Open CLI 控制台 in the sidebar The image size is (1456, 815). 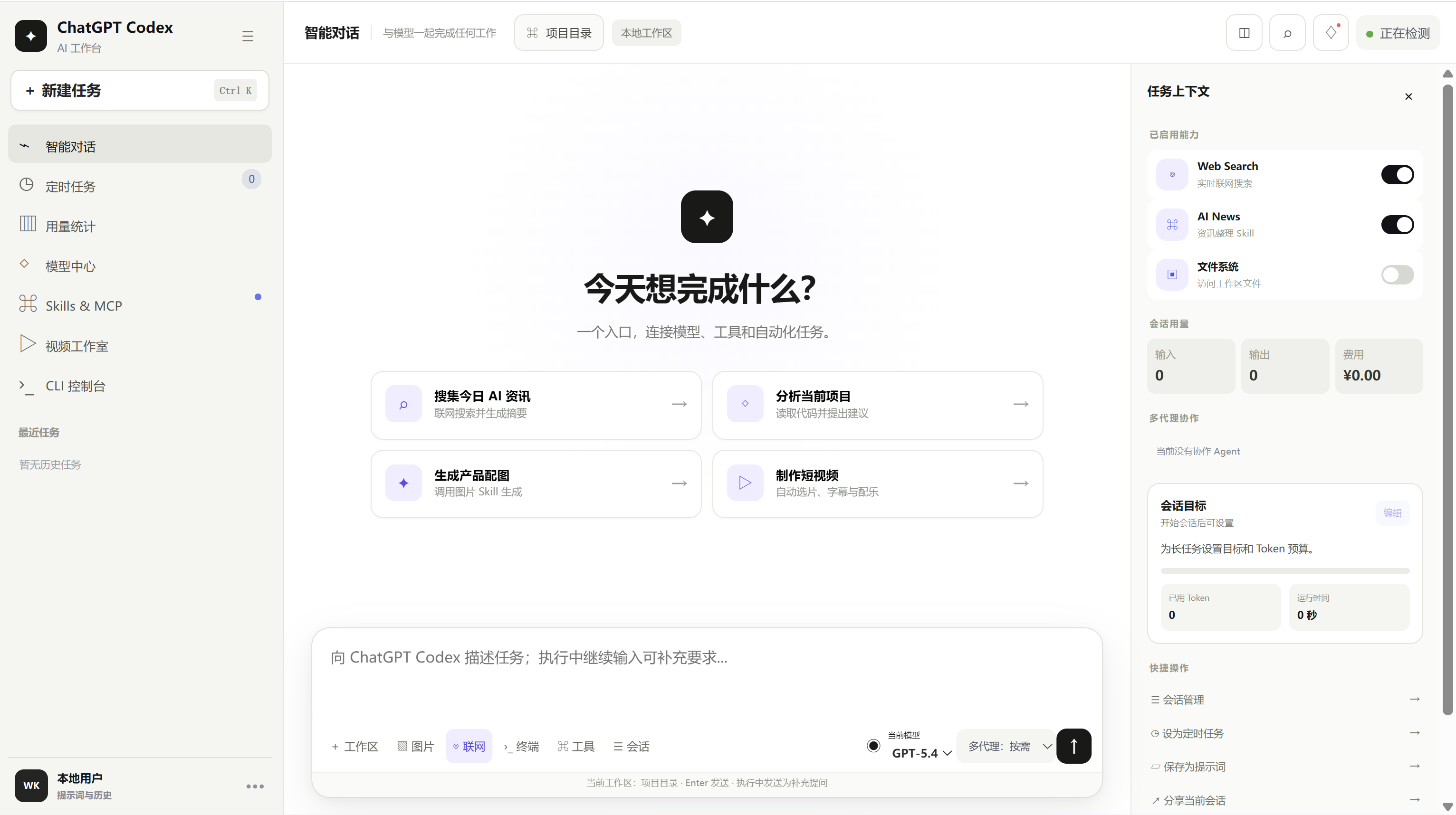[140, 386]
